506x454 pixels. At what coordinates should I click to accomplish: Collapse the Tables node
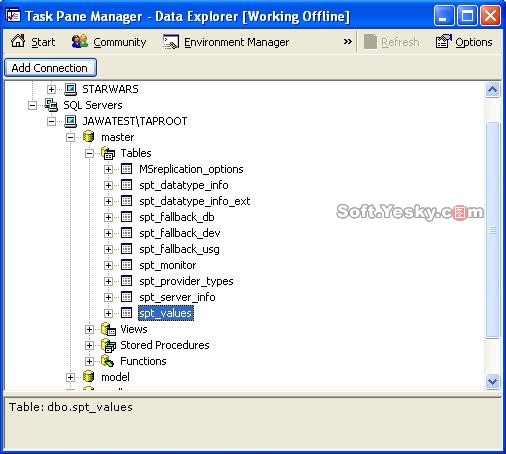[89, 154]
